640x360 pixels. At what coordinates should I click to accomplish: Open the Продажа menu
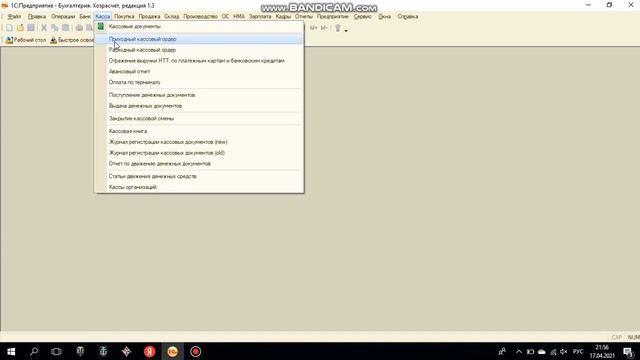tap(149, 17)
